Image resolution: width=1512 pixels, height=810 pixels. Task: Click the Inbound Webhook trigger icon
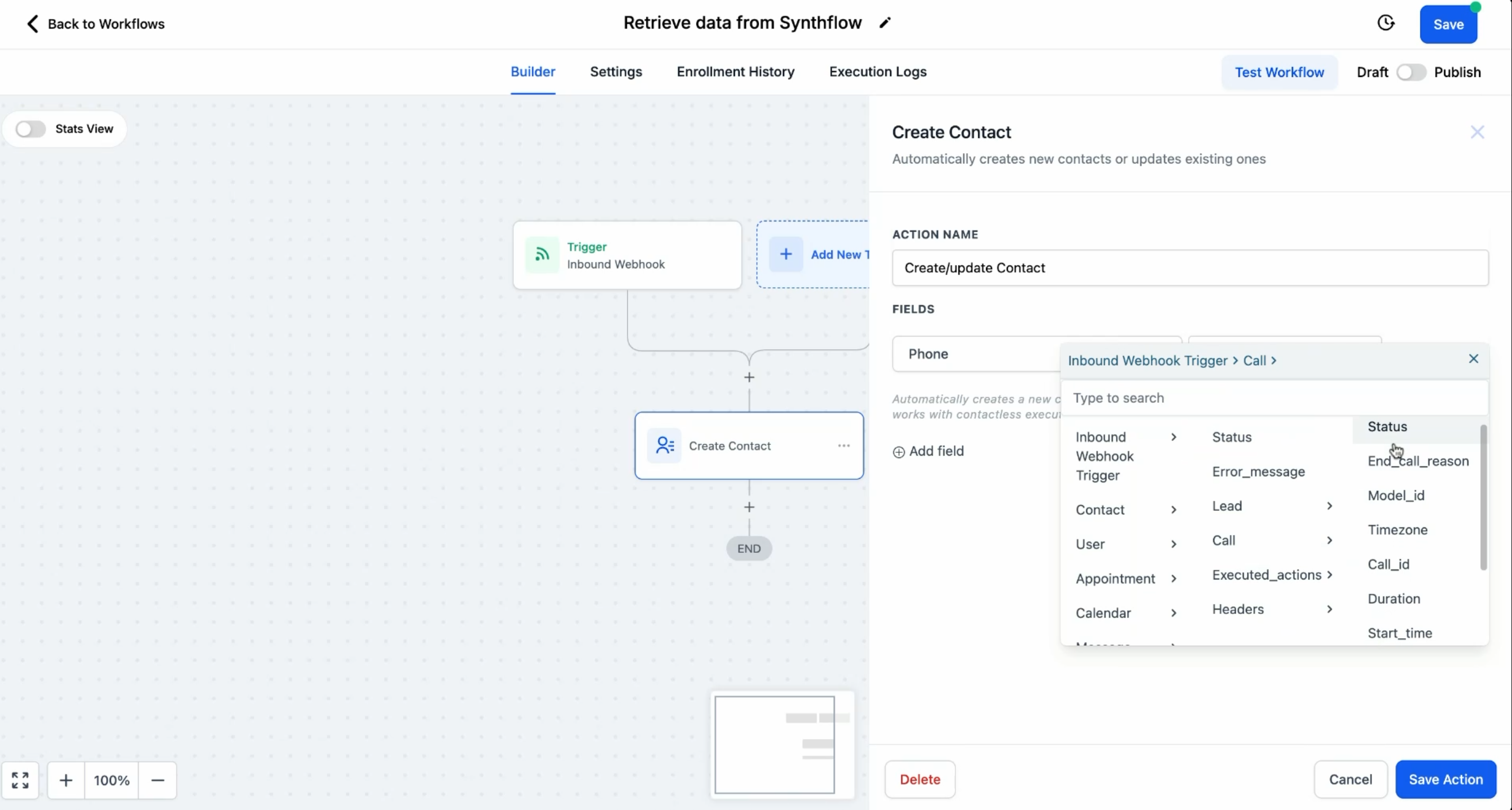click(x=542, y=255)
